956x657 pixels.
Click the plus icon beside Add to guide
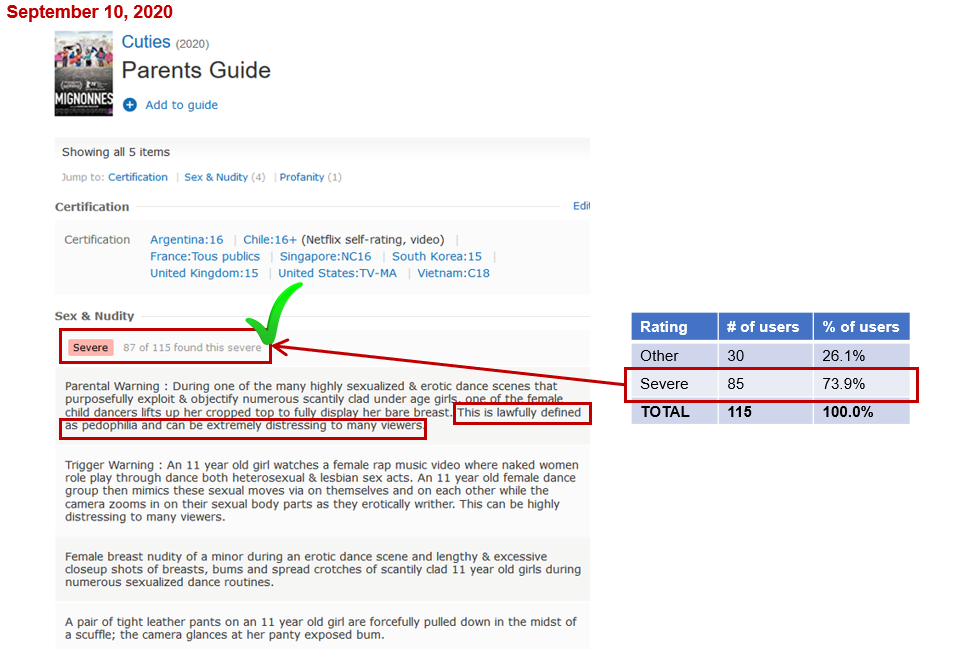point(129,105)
